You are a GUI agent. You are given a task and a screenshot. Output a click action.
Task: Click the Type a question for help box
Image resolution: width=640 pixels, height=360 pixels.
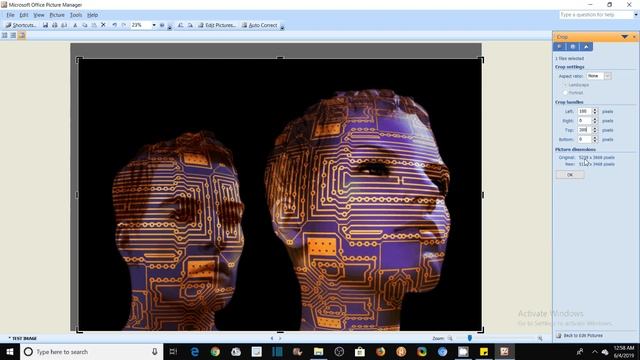596,15
